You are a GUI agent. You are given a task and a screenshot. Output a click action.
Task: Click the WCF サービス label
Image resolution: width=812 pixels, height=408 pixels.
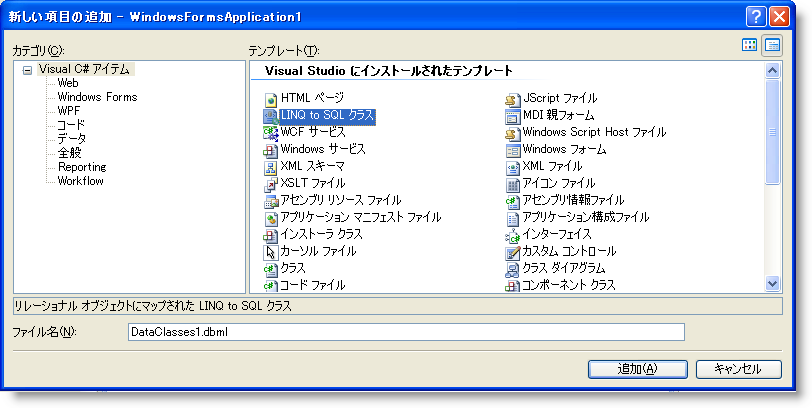point(313,133)
